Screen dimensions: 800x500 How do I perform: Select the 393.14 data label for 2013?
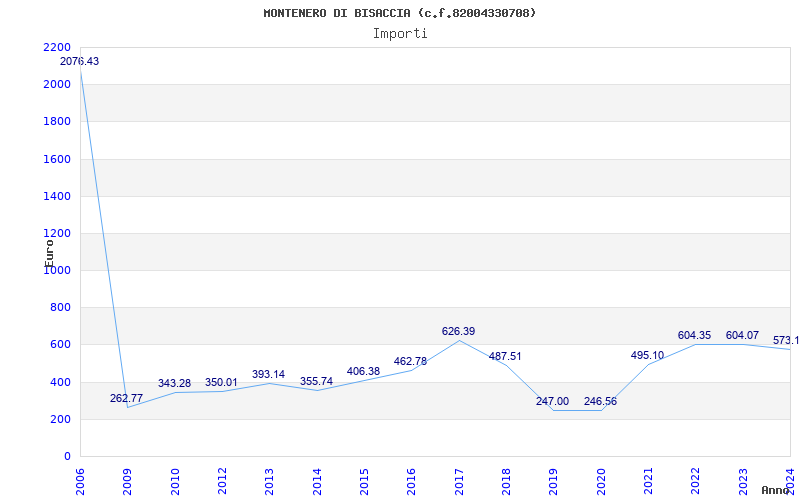point(268,374)
